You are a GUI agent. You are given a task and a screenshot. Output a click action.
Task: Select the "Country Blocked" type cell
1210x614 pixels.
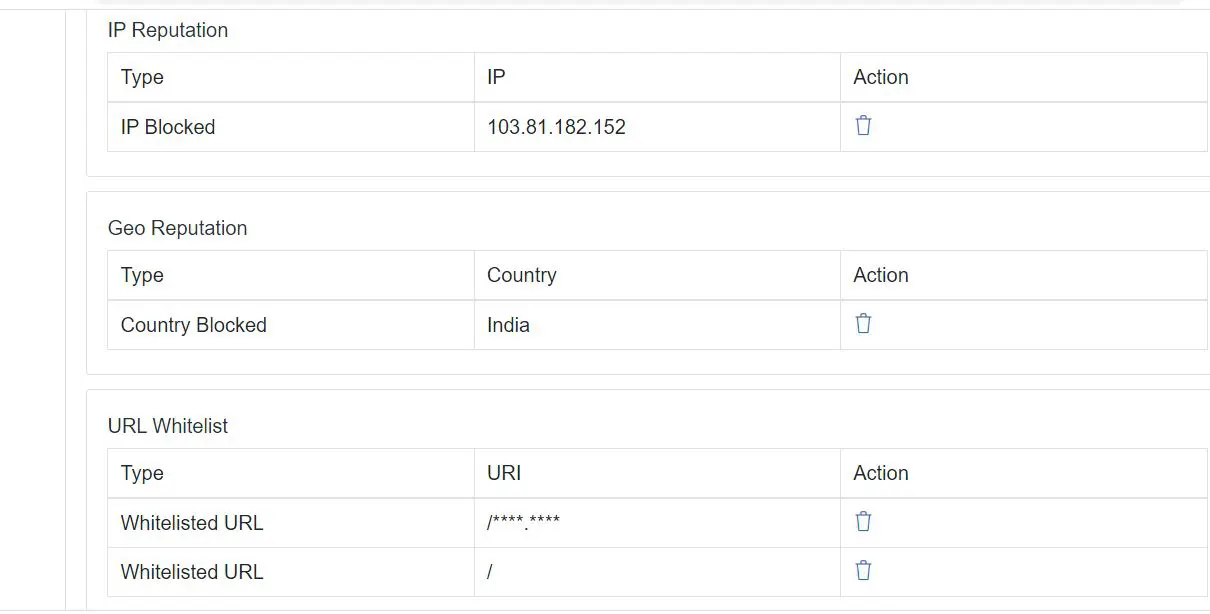tap(193, 325)
